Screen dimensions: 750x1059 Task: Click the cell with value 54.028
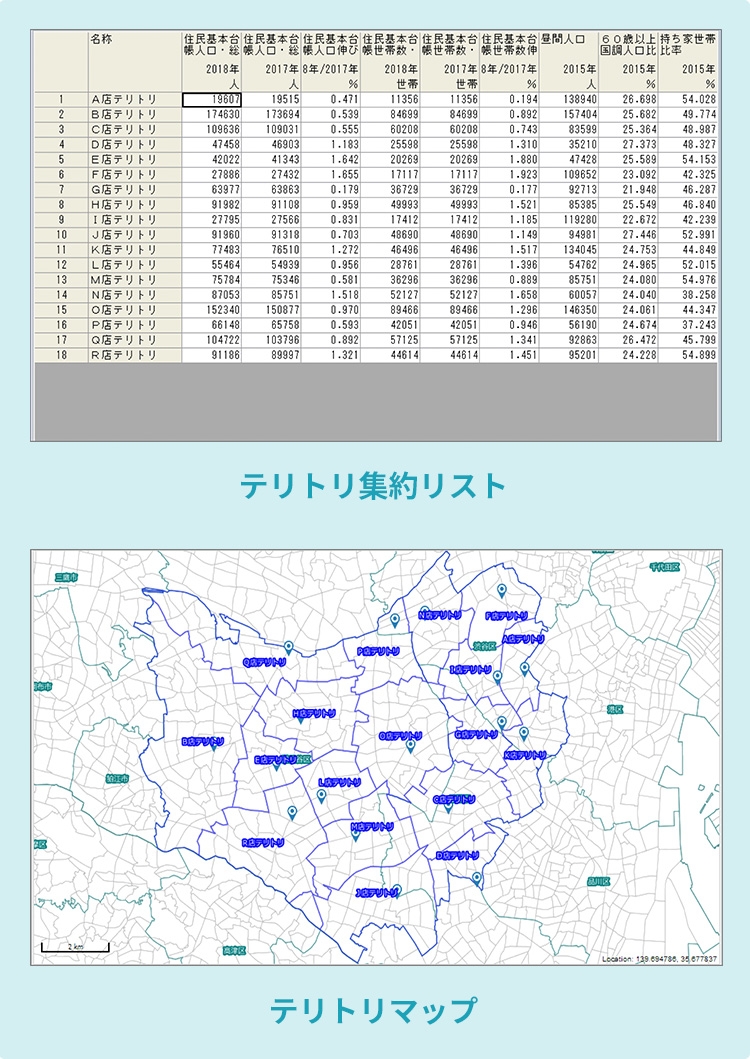(x=688, y=99)
